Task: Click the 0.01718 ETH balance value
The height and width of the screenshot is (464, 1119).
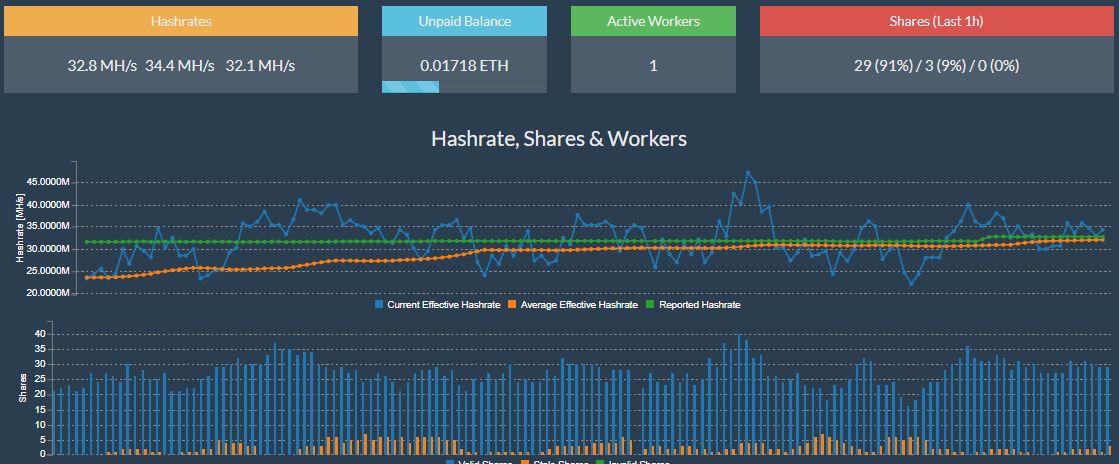Action: [x=464, y=65]
